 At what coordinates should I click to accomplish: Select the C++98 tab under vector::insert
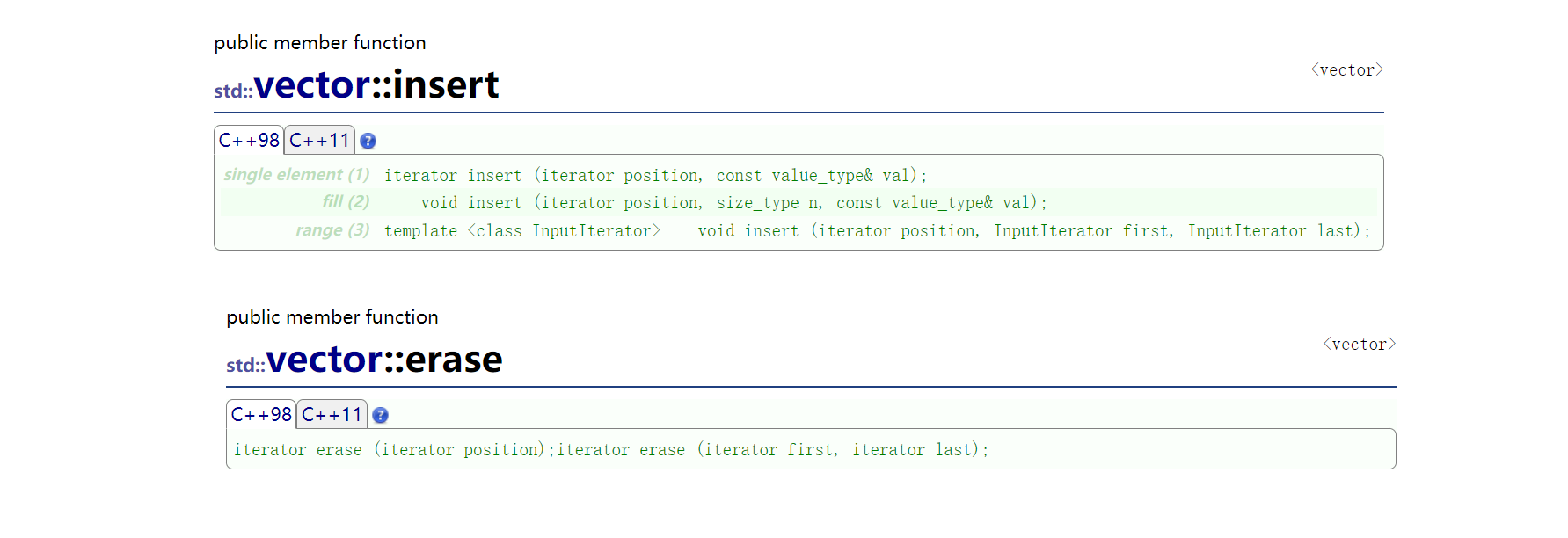249,141
